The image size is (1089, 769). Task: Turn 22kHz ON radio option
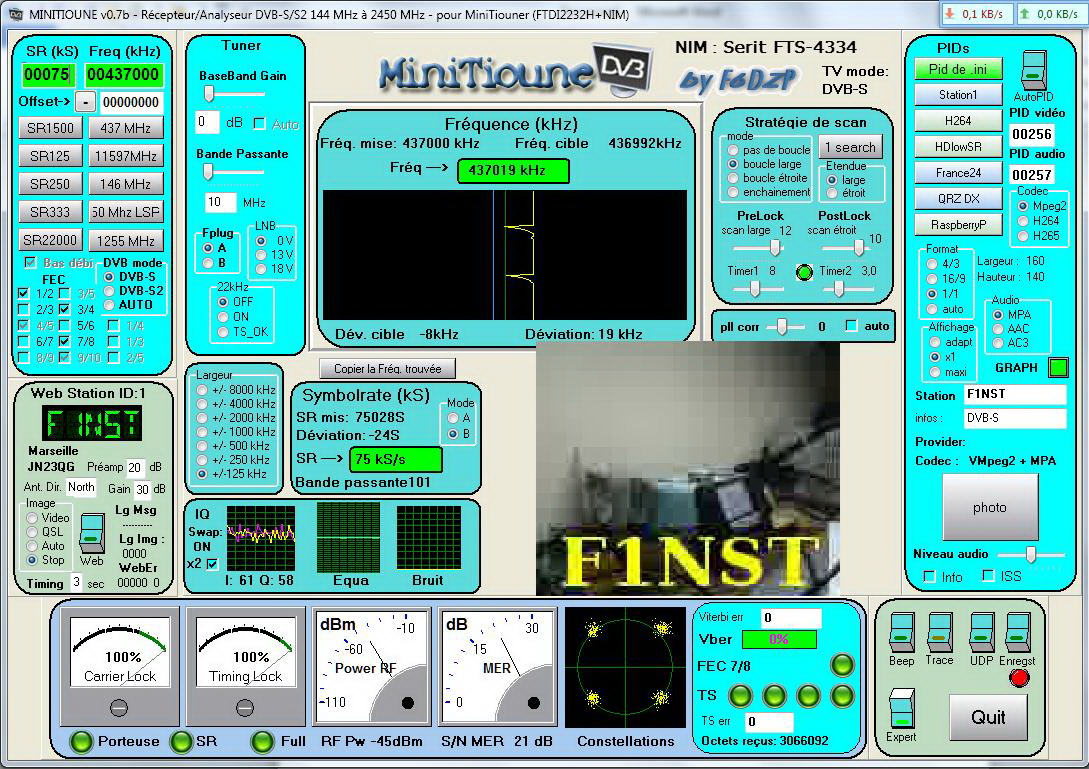click(223, 317)
